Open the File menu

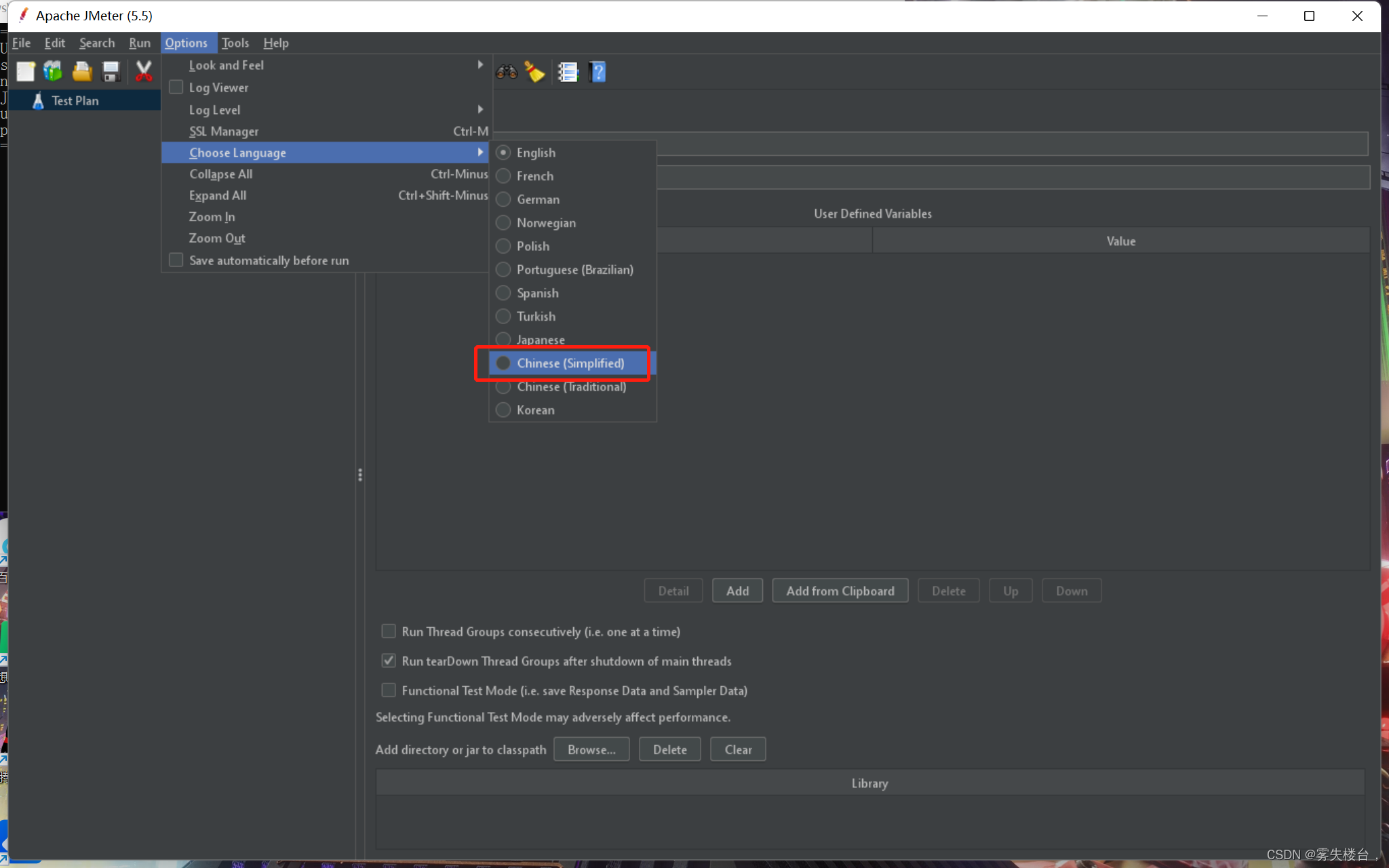[x=21, y=43]
